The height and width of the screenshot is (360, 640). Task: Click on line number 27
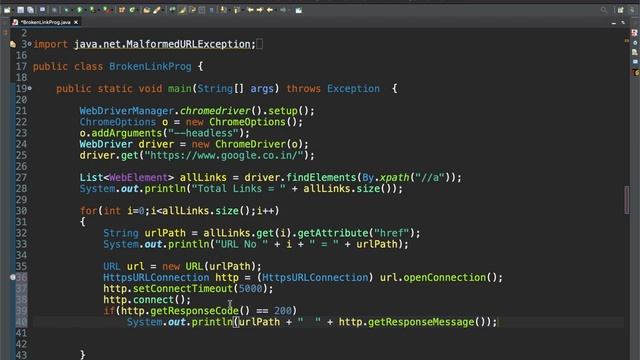tap(21, 177)
